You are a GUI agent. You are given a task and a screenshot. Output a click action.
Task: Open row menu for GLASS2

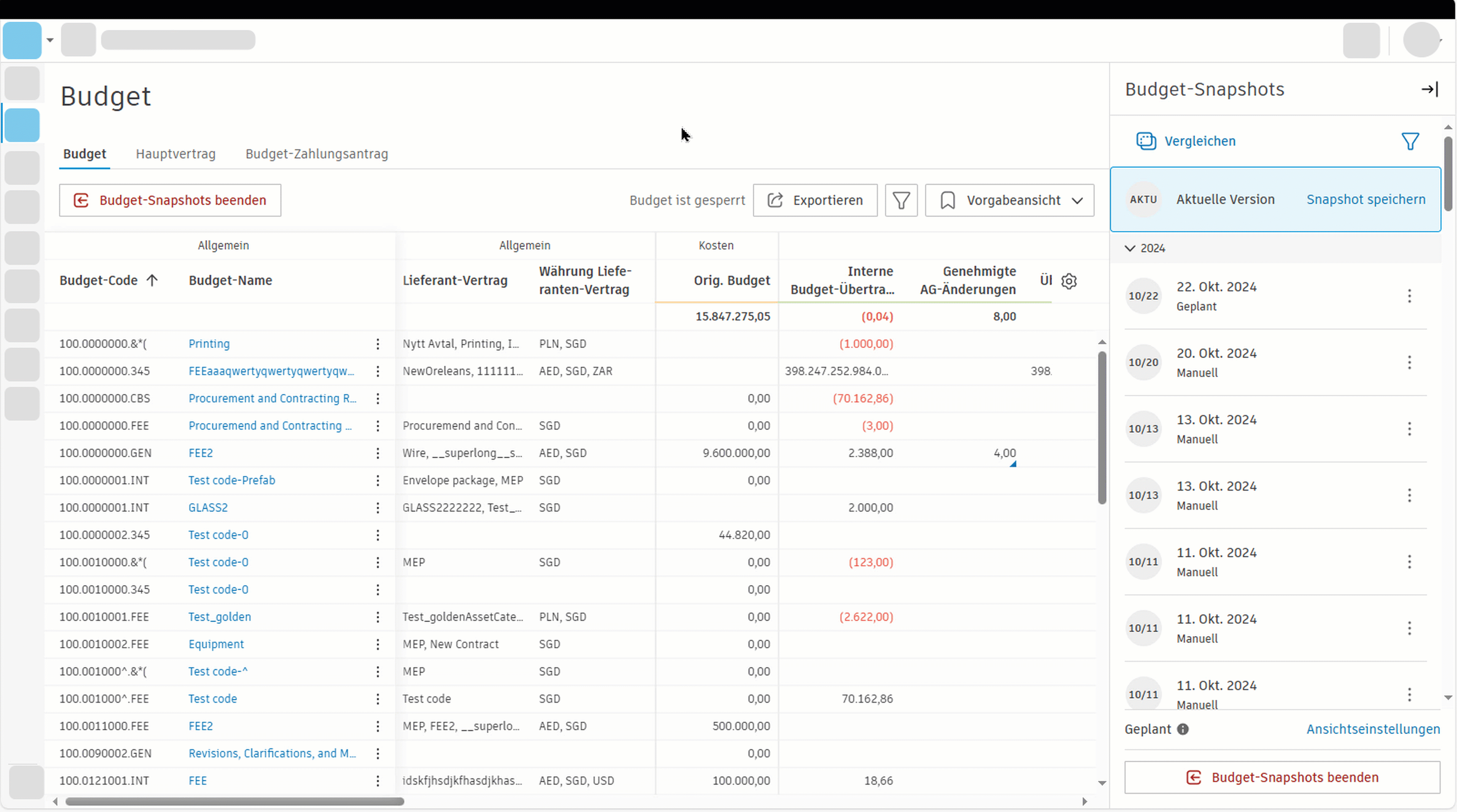tap(378, 508)
